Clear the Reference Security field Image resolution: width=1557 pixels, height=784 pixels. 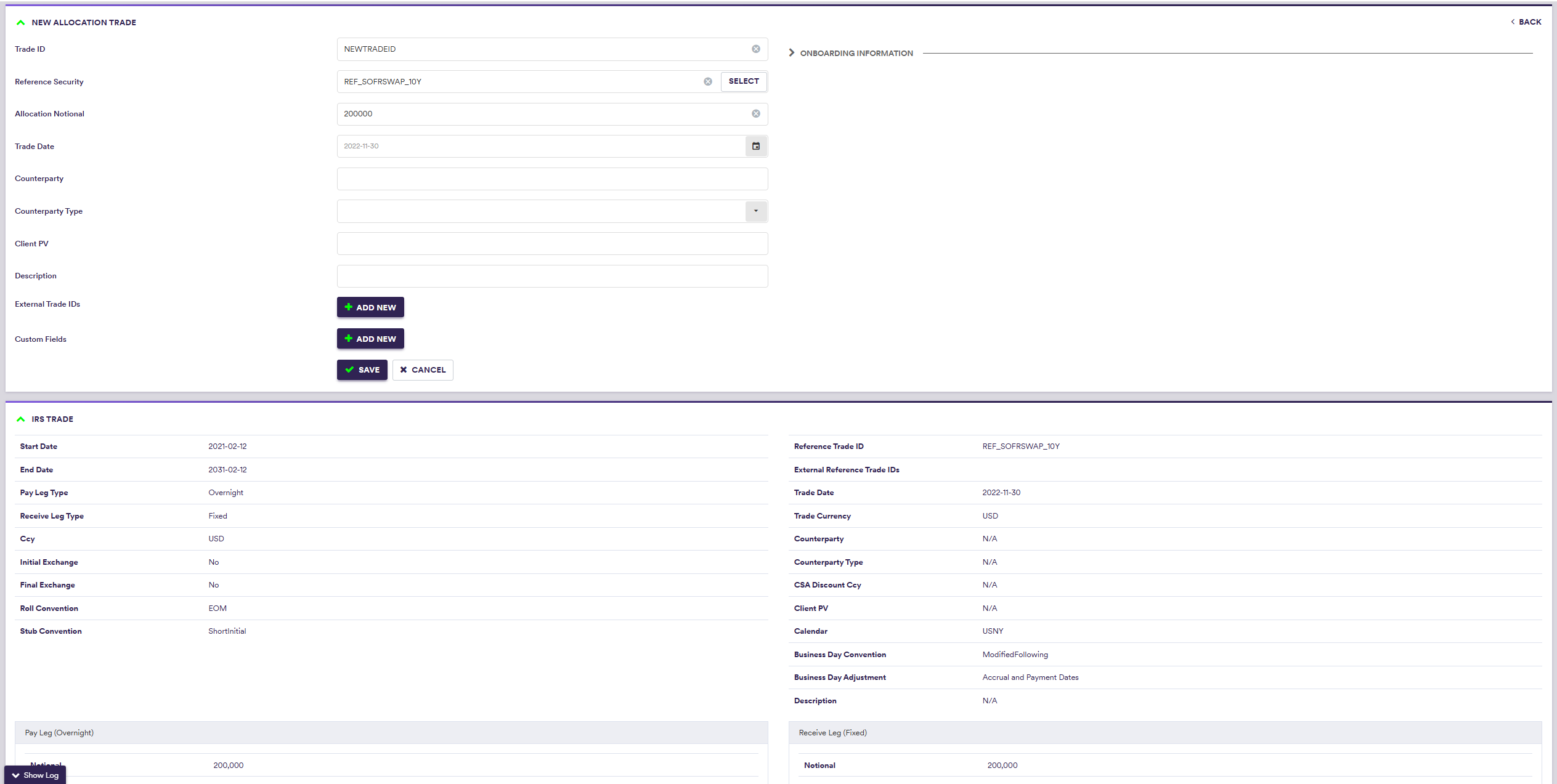click(x=708, y=82)
